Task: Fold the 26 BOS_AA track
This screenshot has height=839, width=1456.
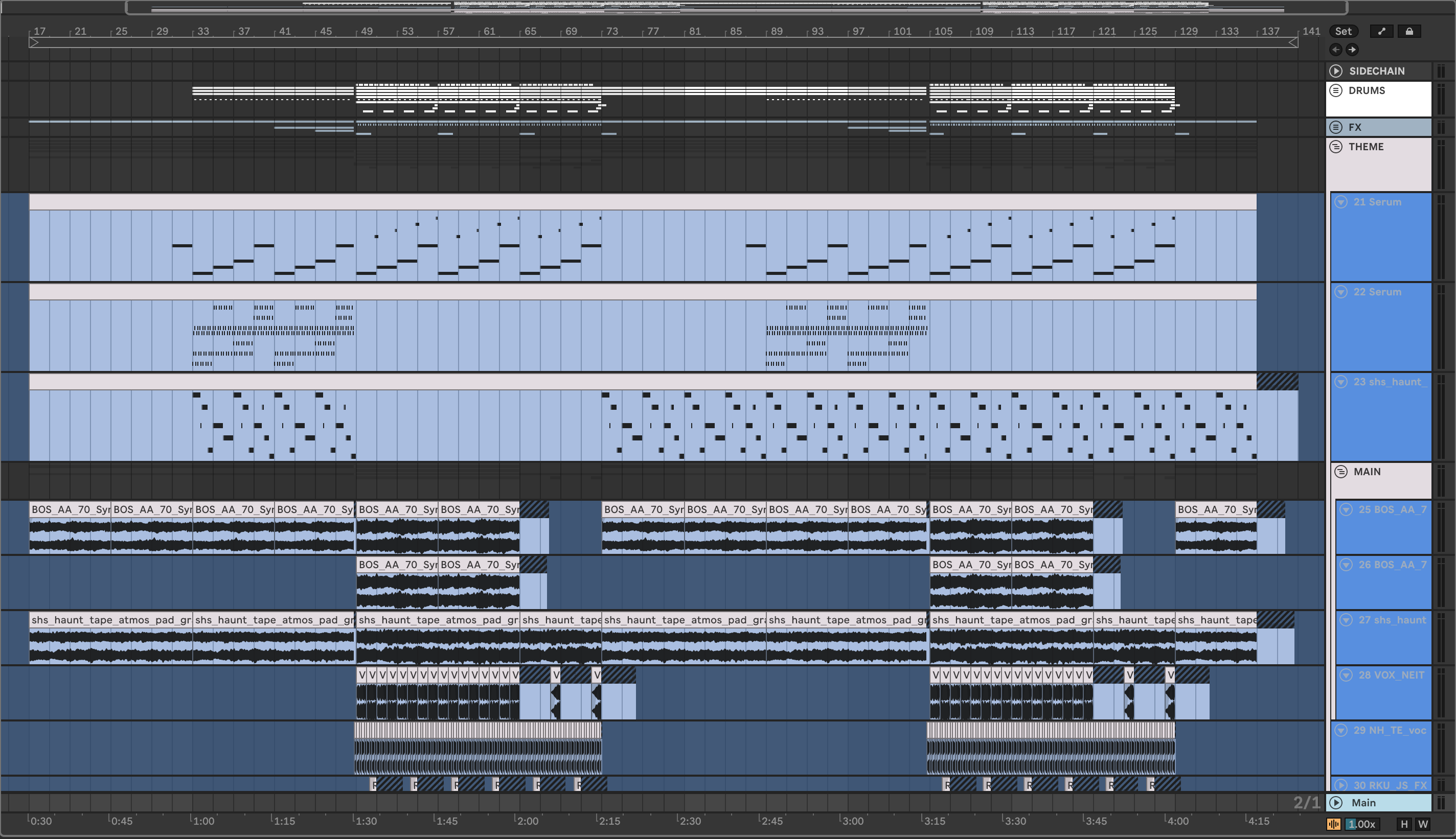Action: pyautogui.click(x=1346, y=565)
